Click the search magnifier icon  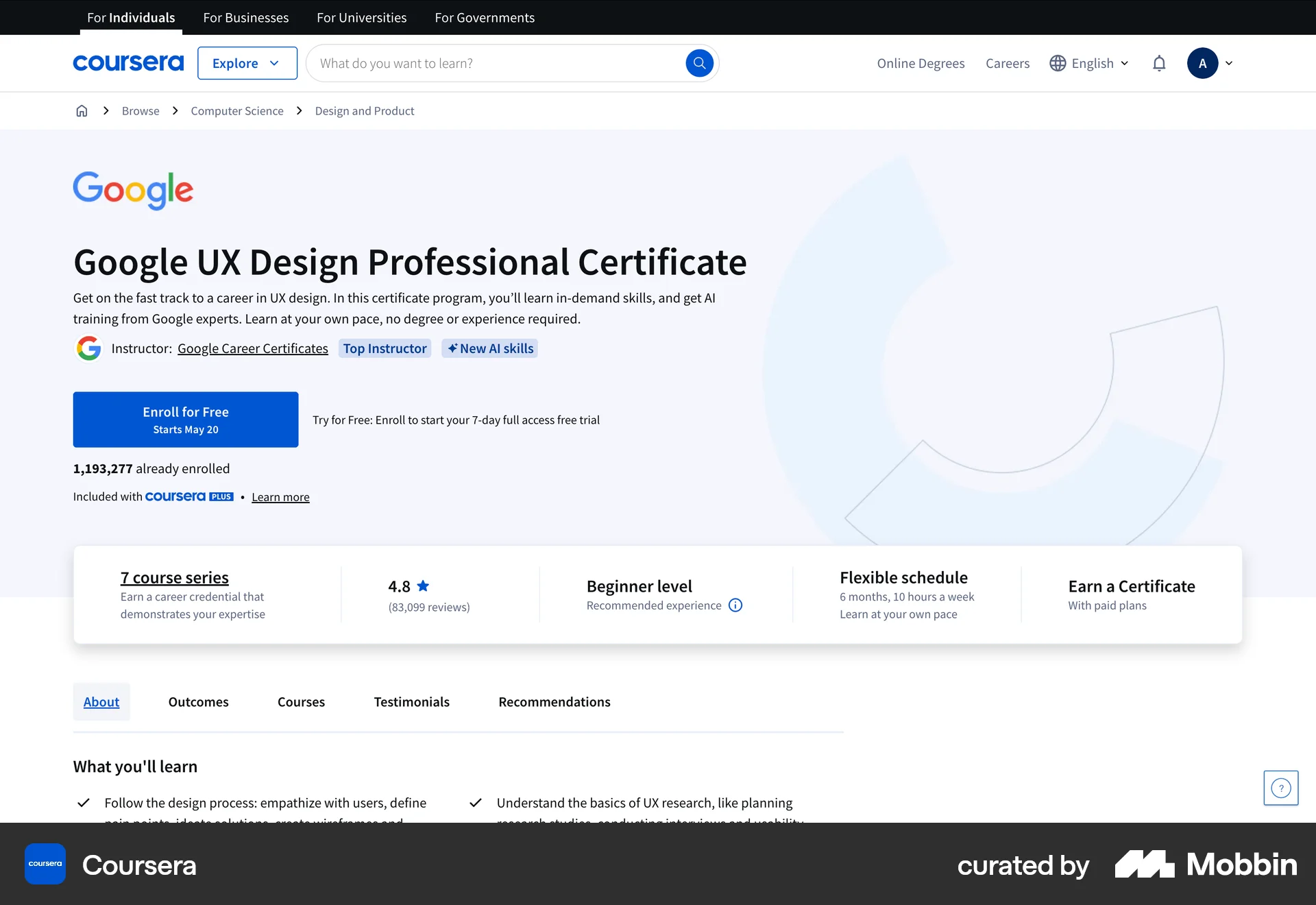[699, 62]
